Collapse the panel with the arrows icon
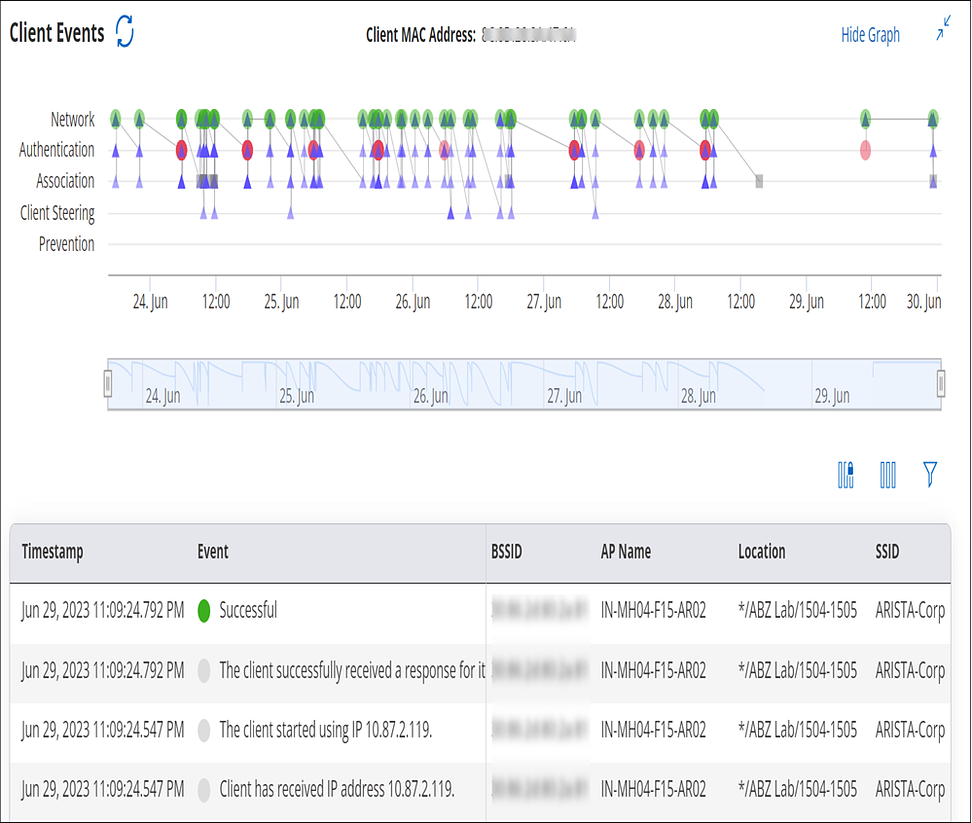Viewport: 972px width, 823px height. [943, 29]
